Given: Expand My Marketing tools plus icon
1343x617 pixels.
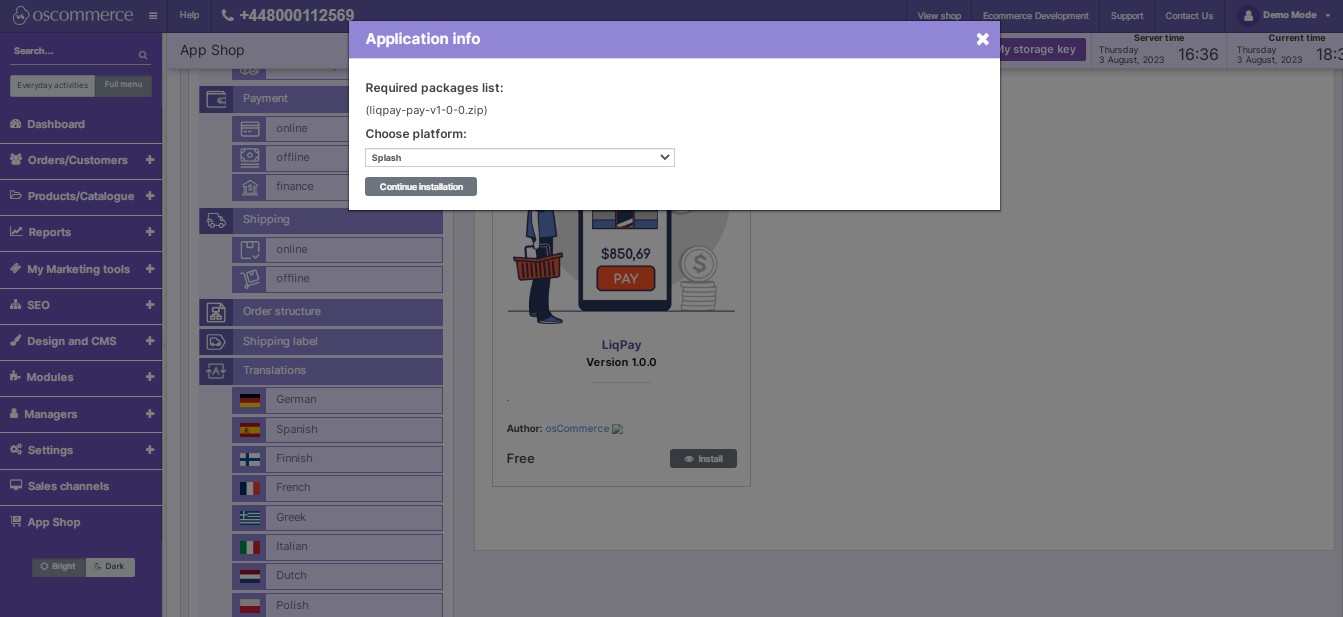Looking at the screenshot, I should [x=150, y=269].
